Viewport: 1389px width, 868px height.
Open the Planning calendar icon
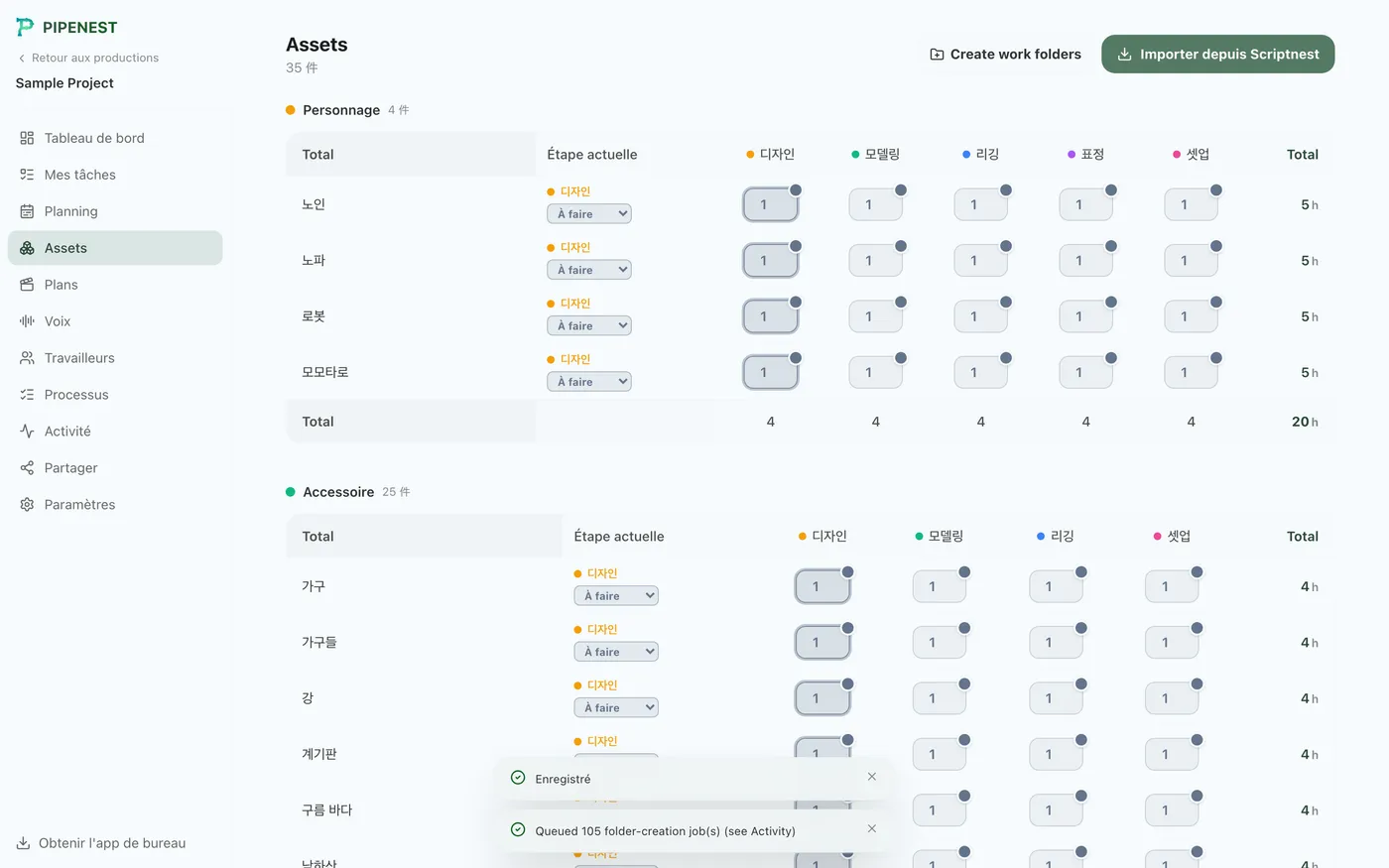point(27,211)
